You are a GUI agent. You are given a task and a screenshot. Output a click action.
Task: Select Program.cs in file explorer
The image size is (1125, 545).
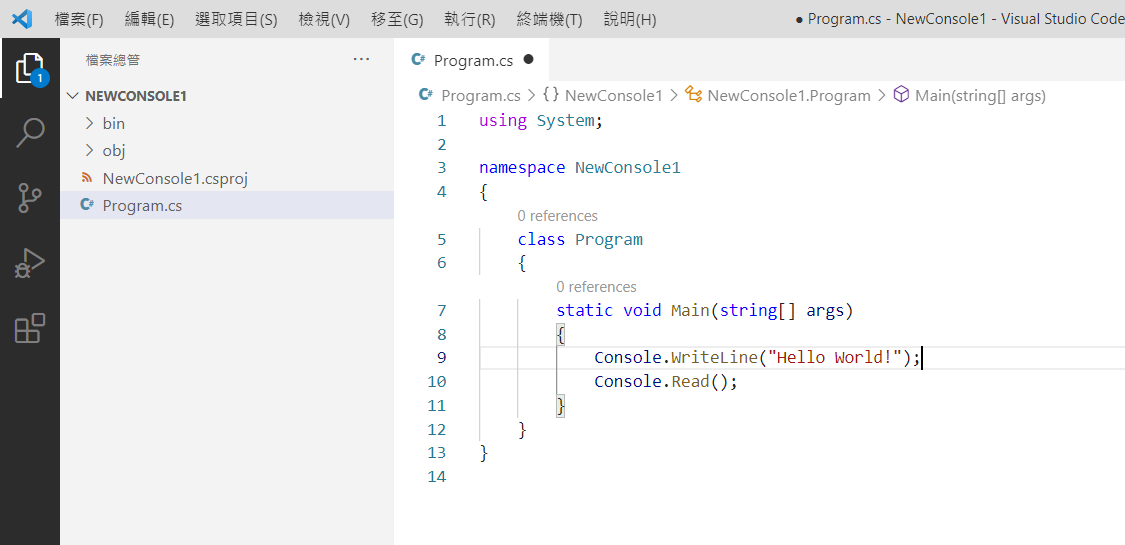[x=227, y=205]
